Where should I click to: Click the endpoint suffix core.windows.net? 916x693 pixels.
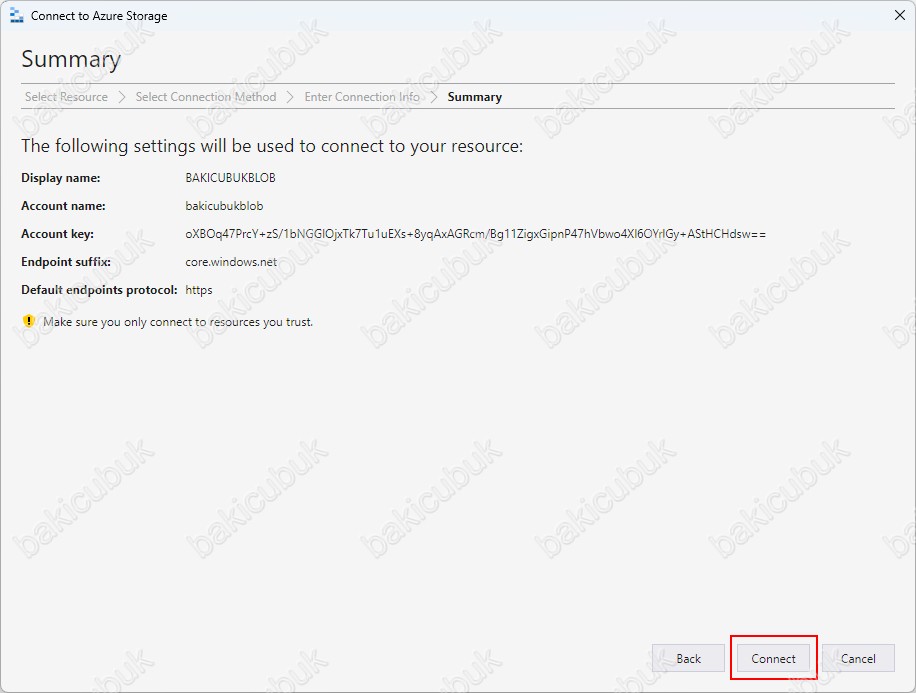coord(231,262)
